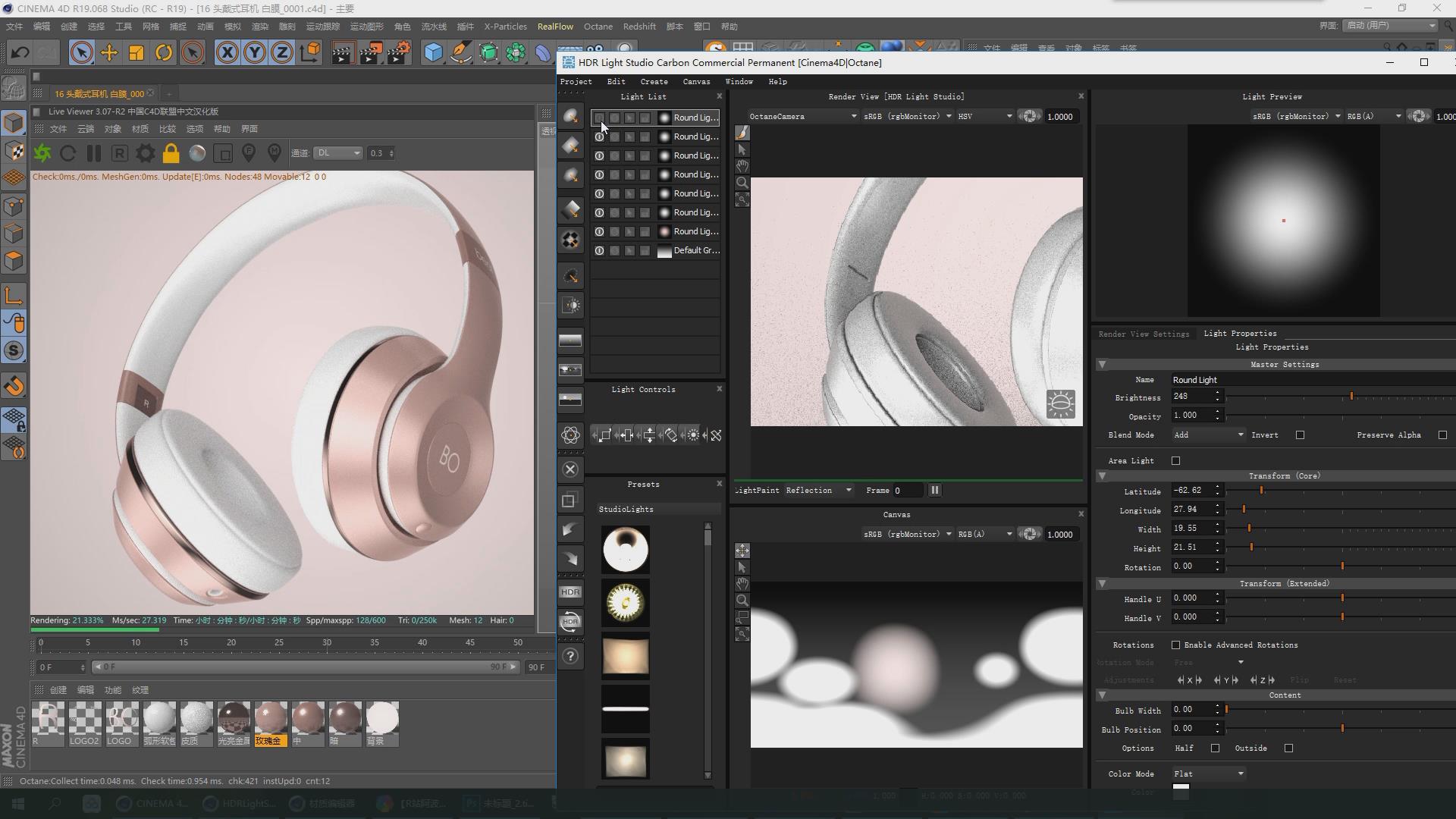Open the RealFlow menu
Viewport: 1456px width, 819px height.
click(555, 27)
